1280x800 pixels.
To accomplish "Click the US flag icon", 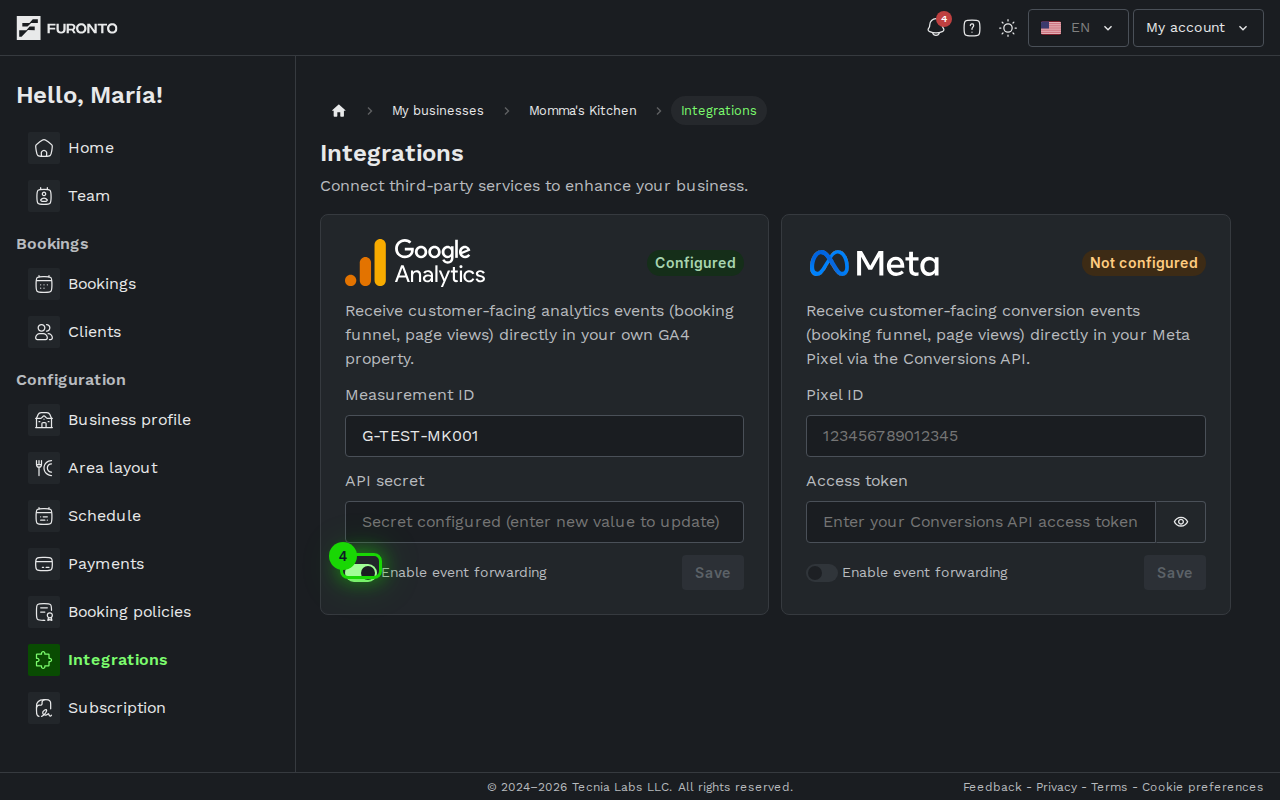I will (1051, 28).
